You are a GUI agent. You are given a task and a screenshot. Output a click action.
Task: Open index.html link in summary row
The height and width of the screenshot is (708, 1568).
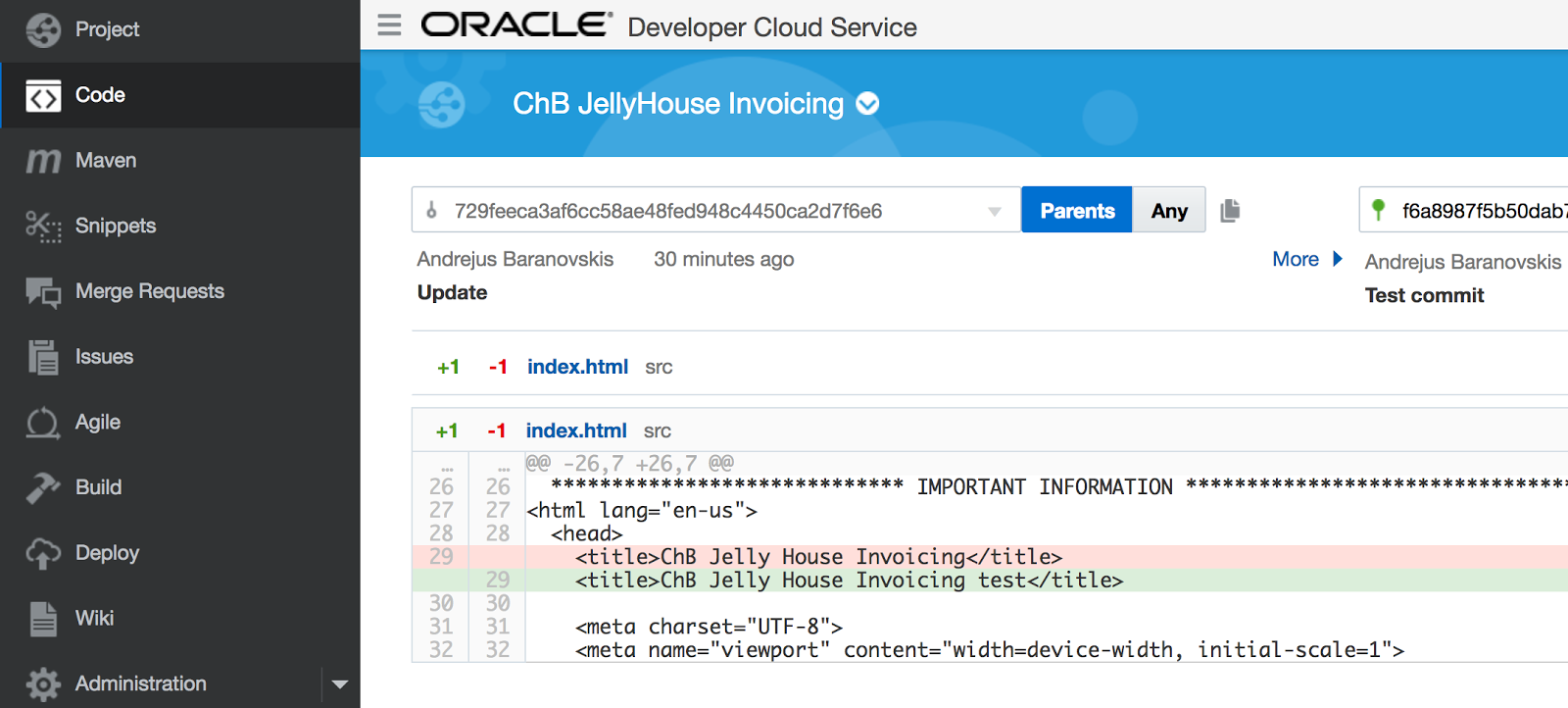pyautogui.click(x=577, y=367)
